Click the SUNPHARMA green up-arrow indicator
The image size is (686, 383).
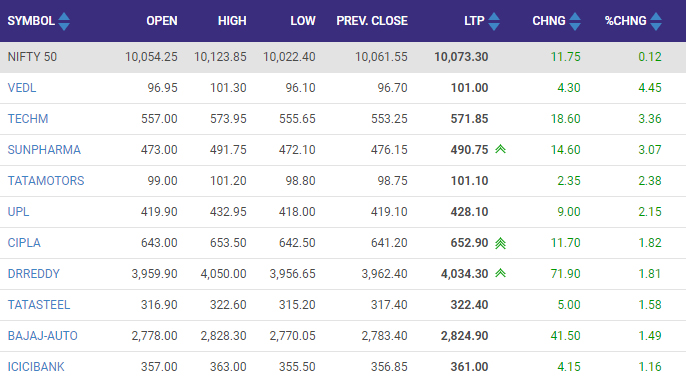coord(500,149)
